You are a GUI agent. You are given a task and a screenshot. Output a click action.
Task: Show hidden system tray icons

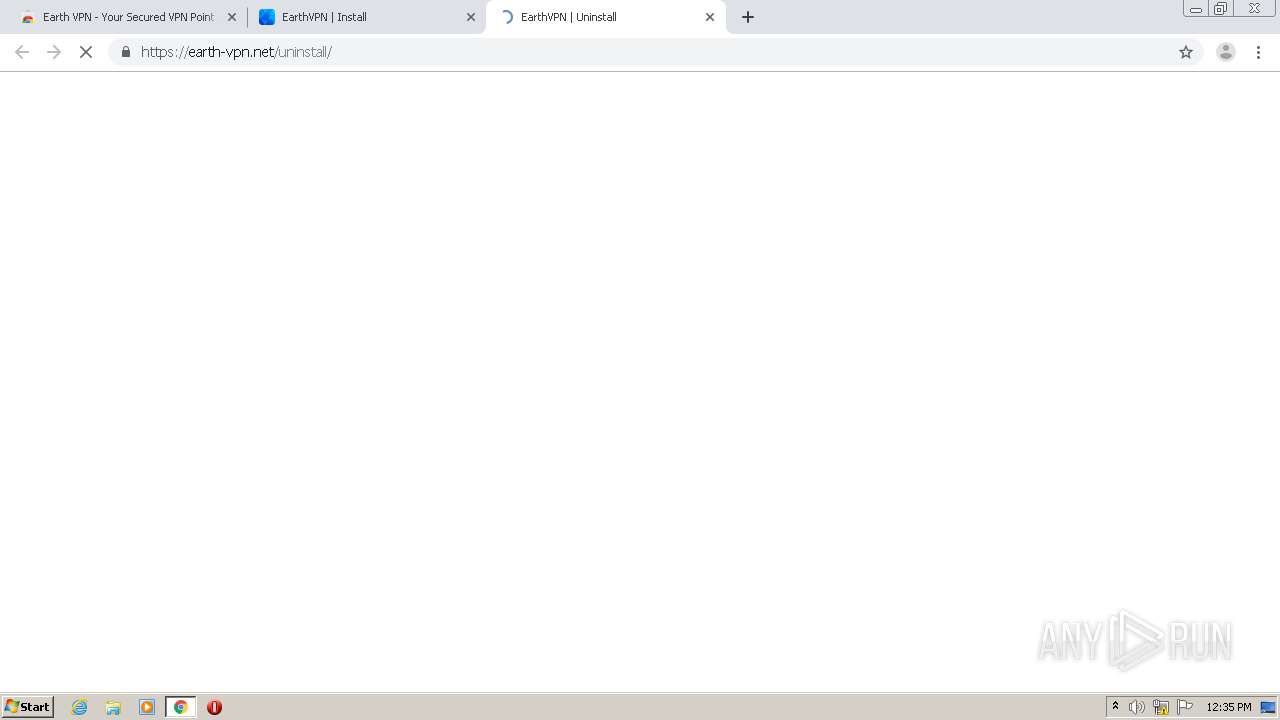(x=1116, y=707)
